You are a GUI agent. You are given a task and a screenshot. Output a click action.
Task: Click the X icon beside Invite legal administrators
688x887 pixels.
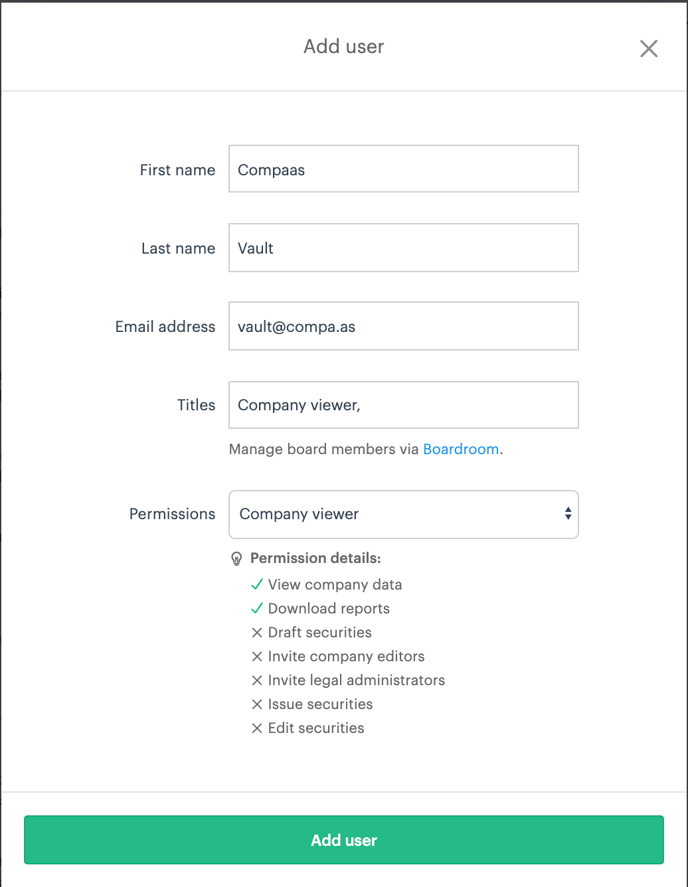[257, 680]
